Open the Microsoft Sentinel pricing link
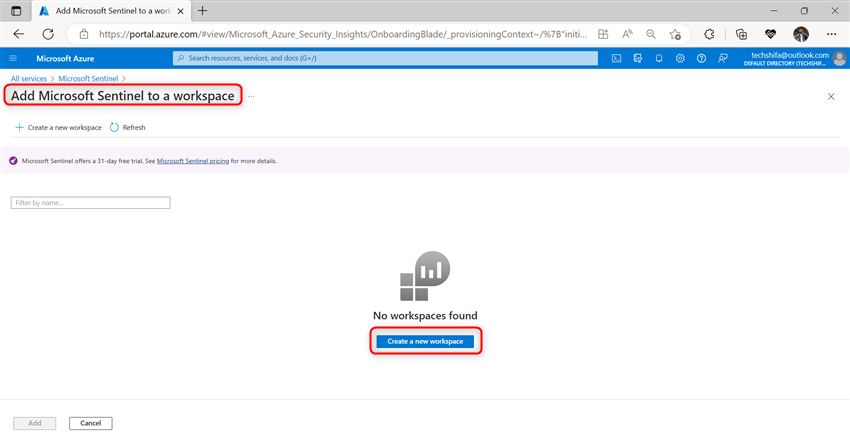The width and height of the screenshot is (850, 446). click(192, 161)
